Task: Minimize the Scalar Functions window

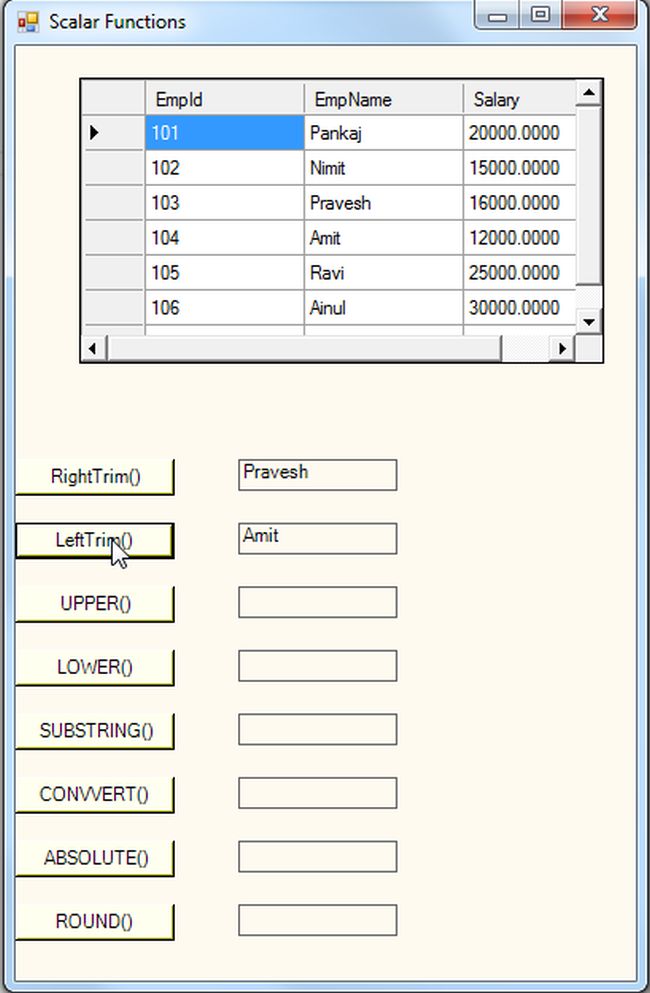Action: (497, 15)
